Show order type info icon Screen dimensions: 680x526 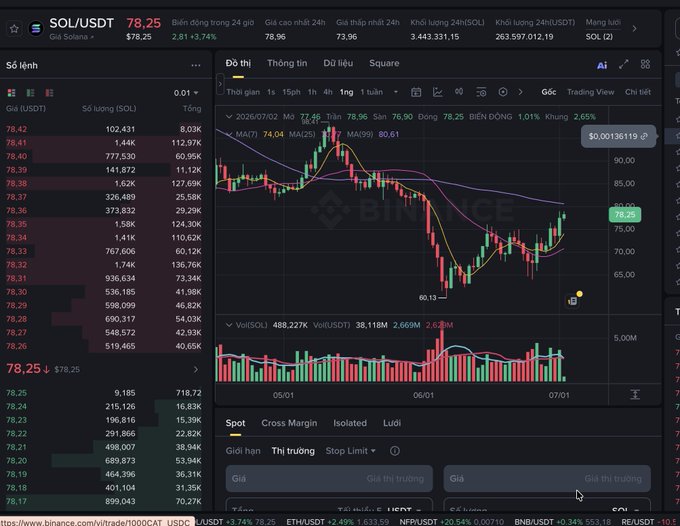point(395,451)
